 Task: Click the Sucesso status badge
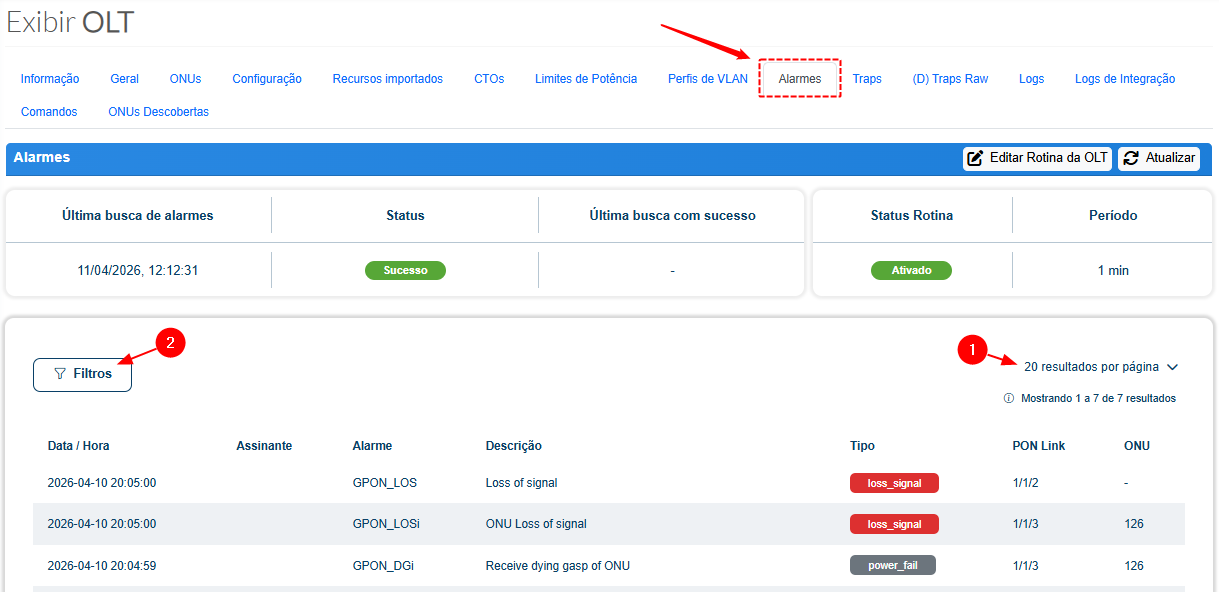point(405,270)
